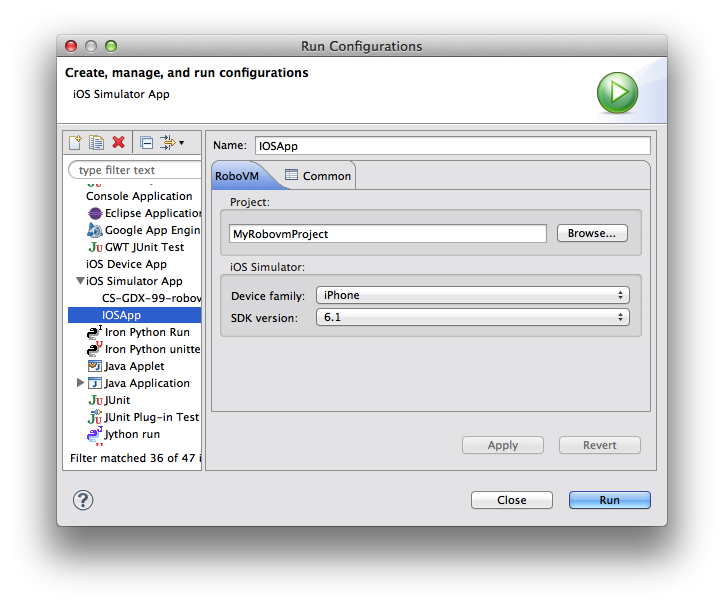Select Eclipse Application icon entry
This screenshot has width=724, height=605.
(x=95, y=213)
